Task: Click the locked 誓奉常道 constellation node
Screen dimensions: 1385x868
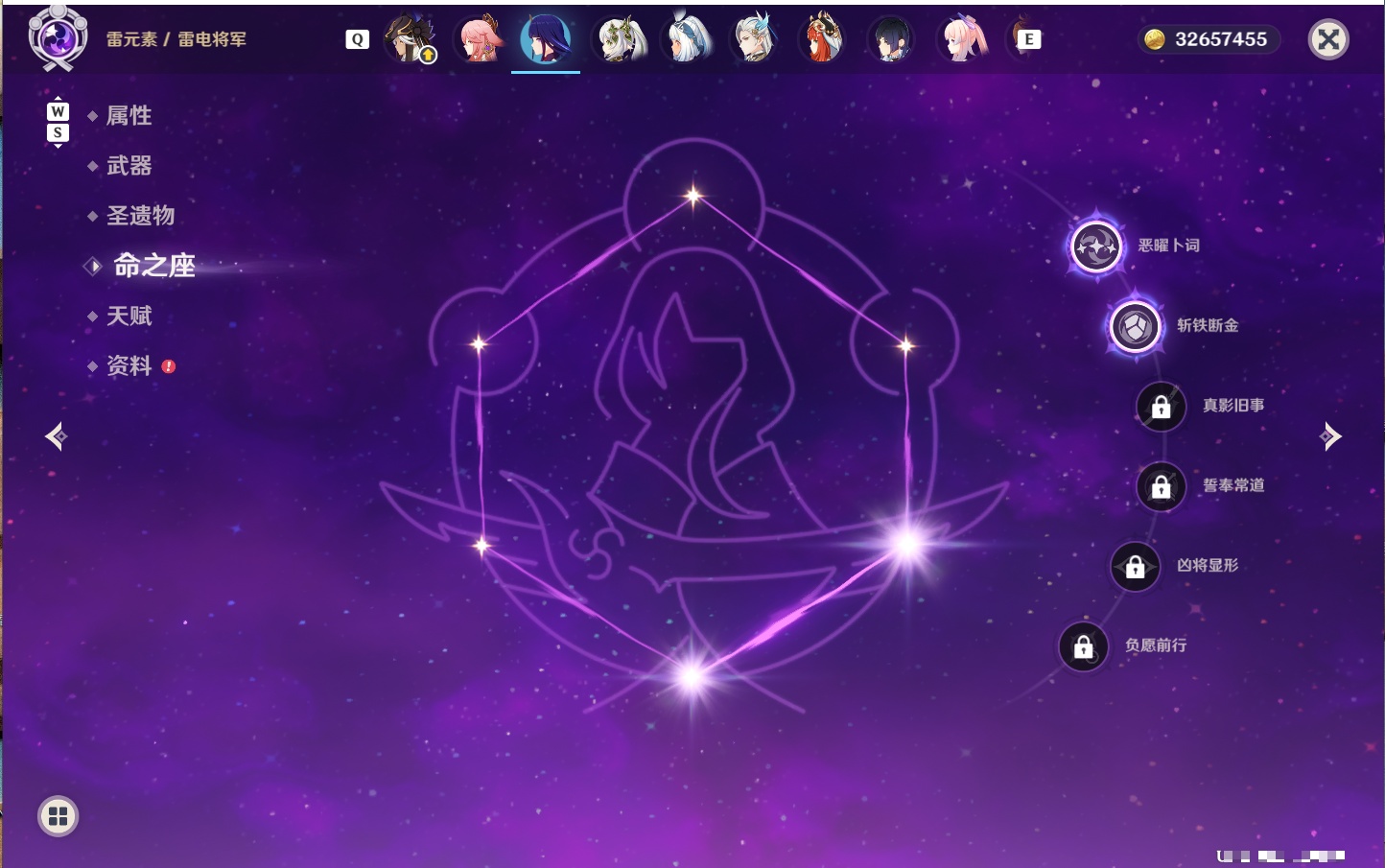Action: (x=1161, y=486)
